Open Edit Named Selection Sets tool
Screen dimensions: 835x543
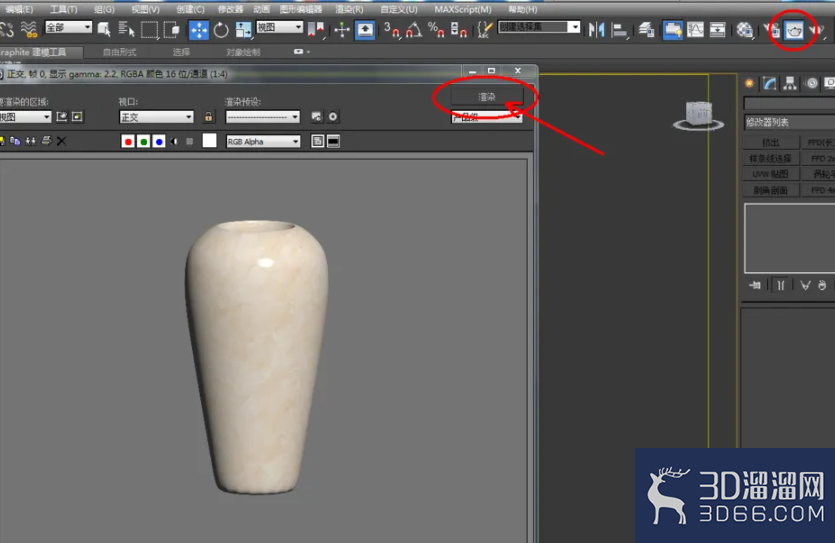coord(484,30)
